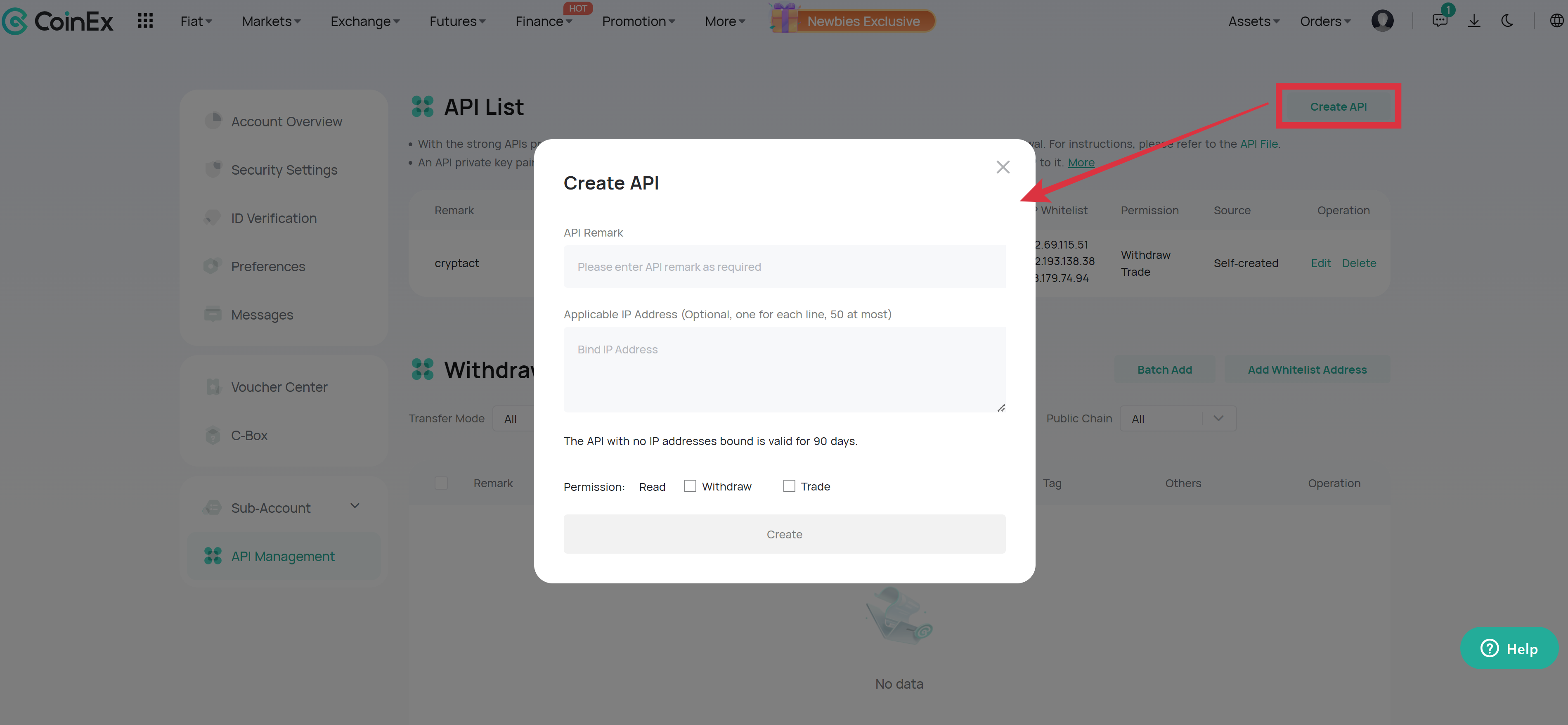The width and height of the screenshot is (1568, 725).
Task: Click the API Remark input field
Action: [x=784, y=267]
